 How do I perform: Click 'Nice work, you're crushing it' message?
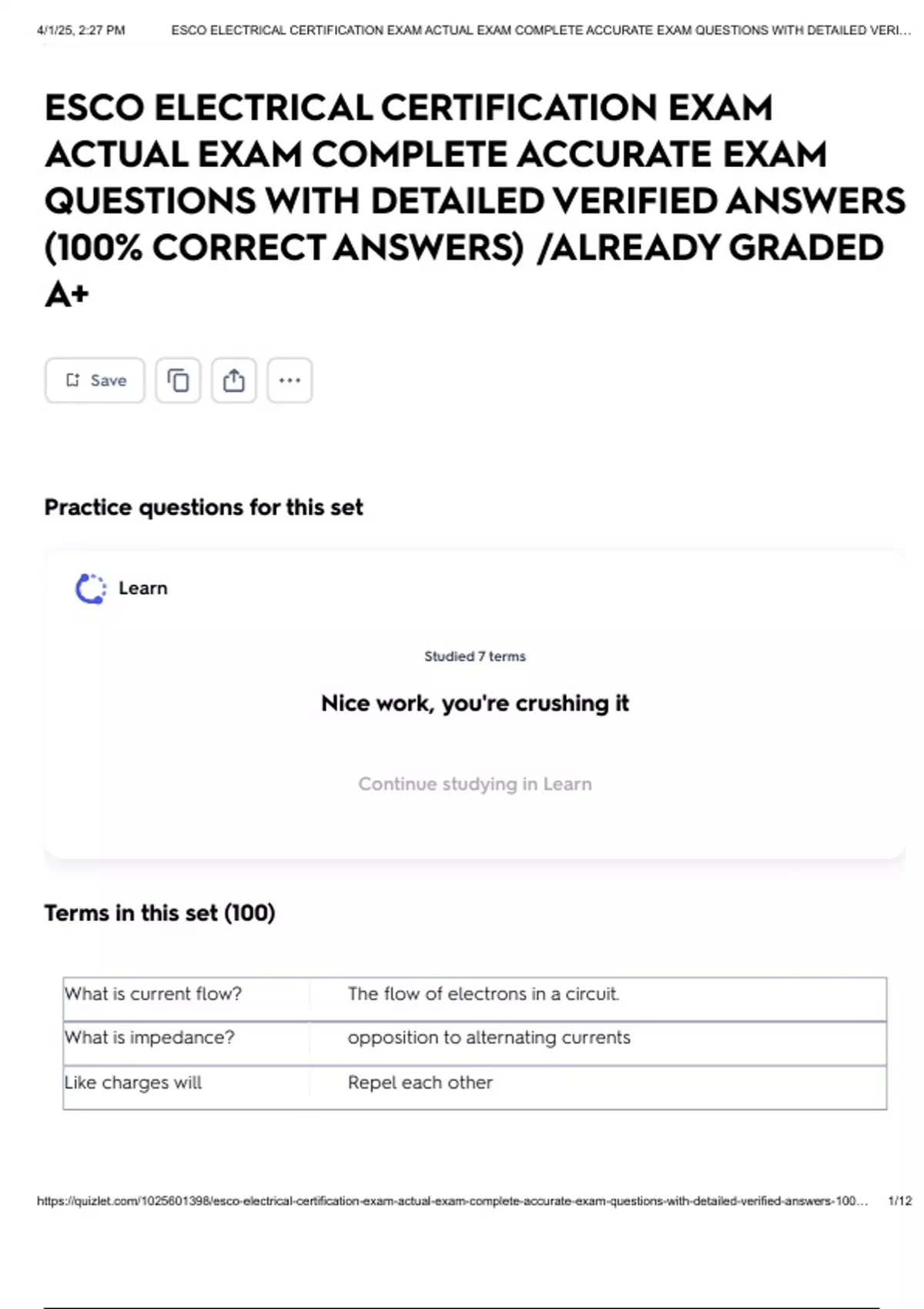point(474,703)
